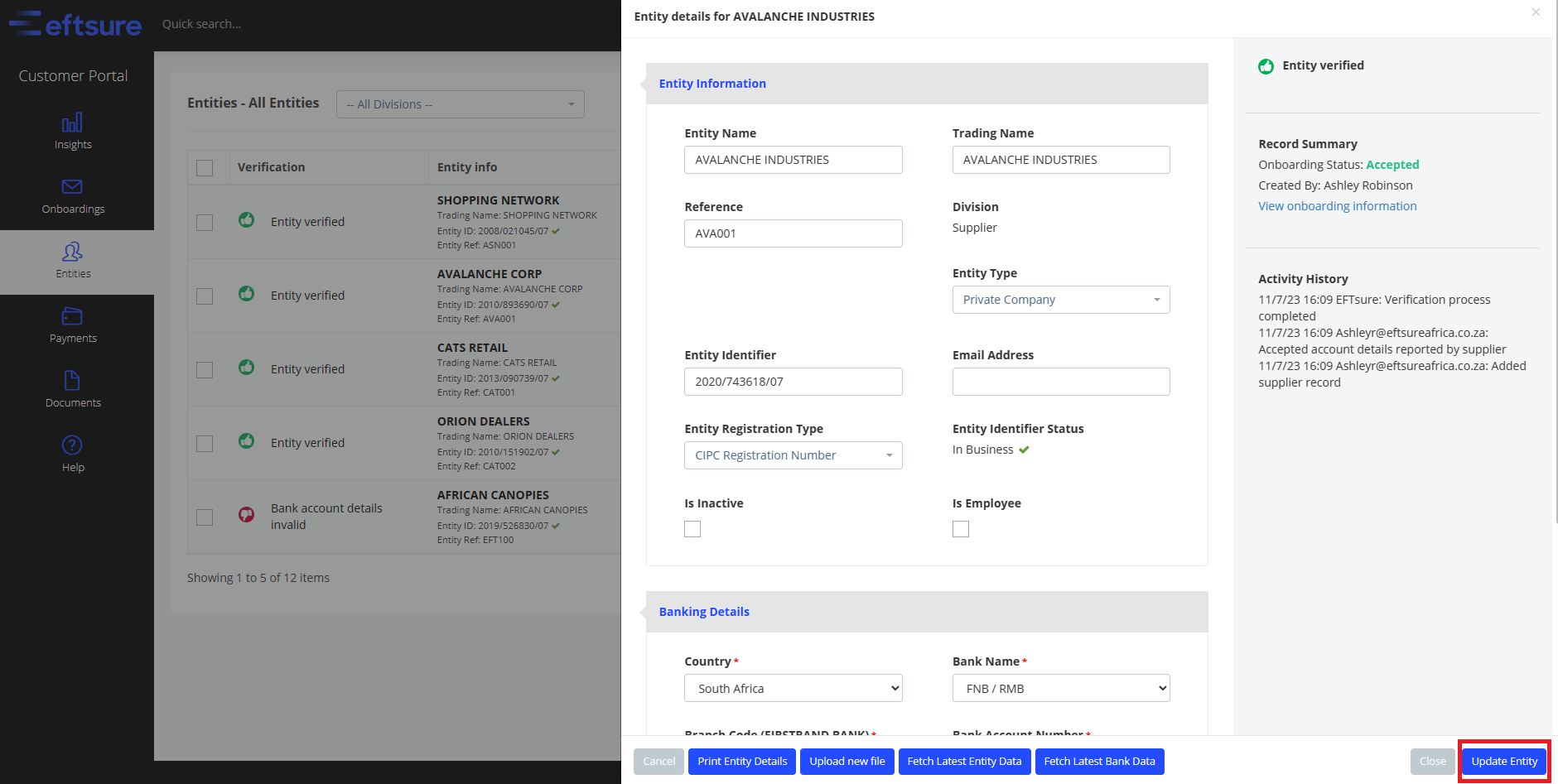Click the green Entity verified icon in sidebar panel
The height and width of the screenshot is (784, 1558).
(1266, 66)
